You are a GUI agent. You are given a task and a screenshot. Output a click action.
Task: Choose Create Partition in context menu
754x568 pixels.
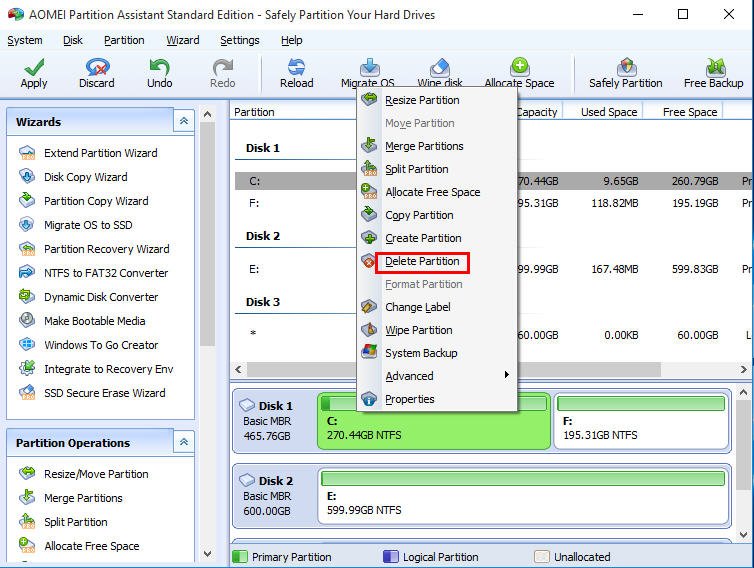click(x=437, y=238)
